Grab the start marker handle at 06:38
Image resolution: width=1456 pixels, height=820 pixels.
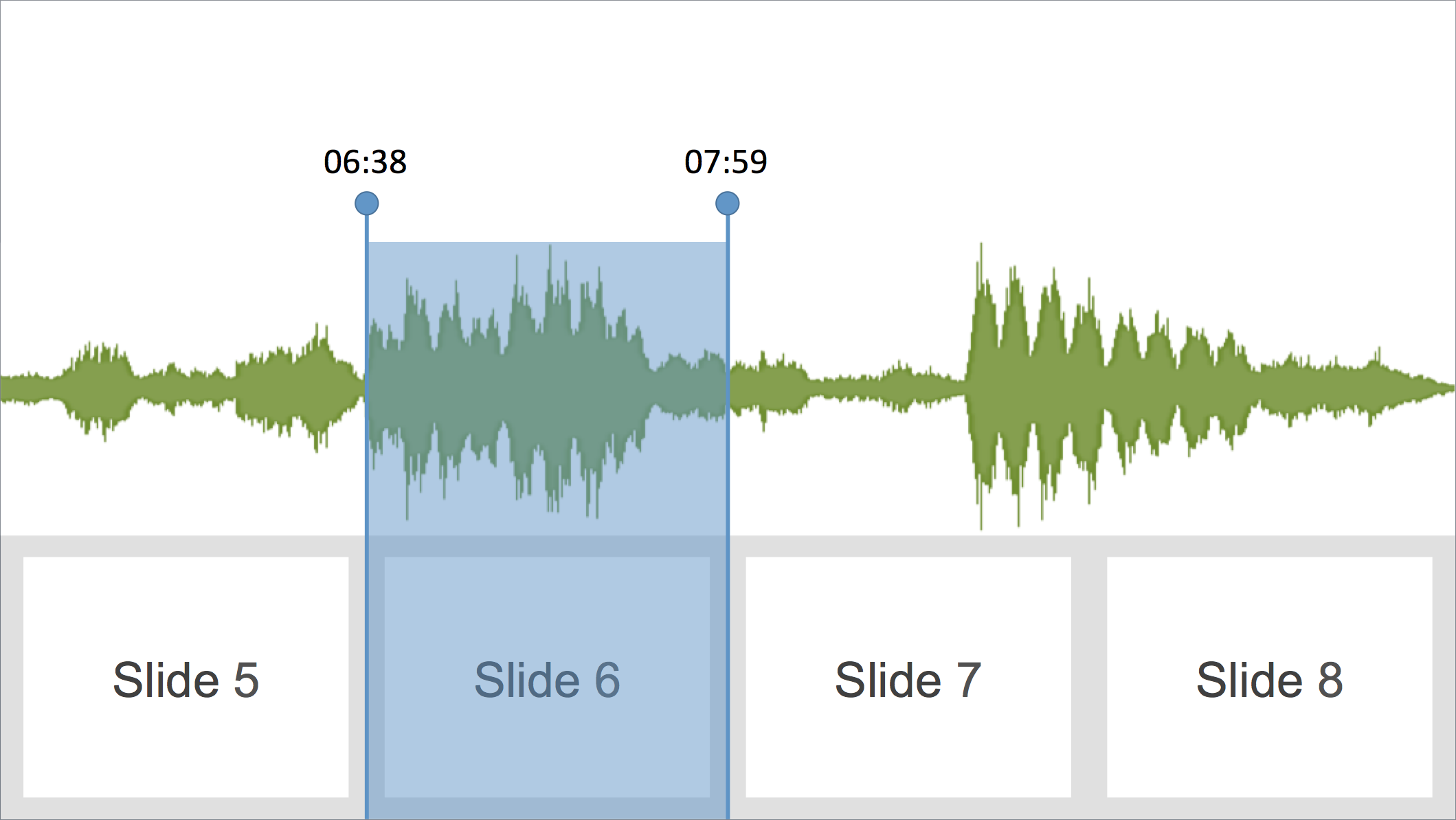(x=367, y=203)
